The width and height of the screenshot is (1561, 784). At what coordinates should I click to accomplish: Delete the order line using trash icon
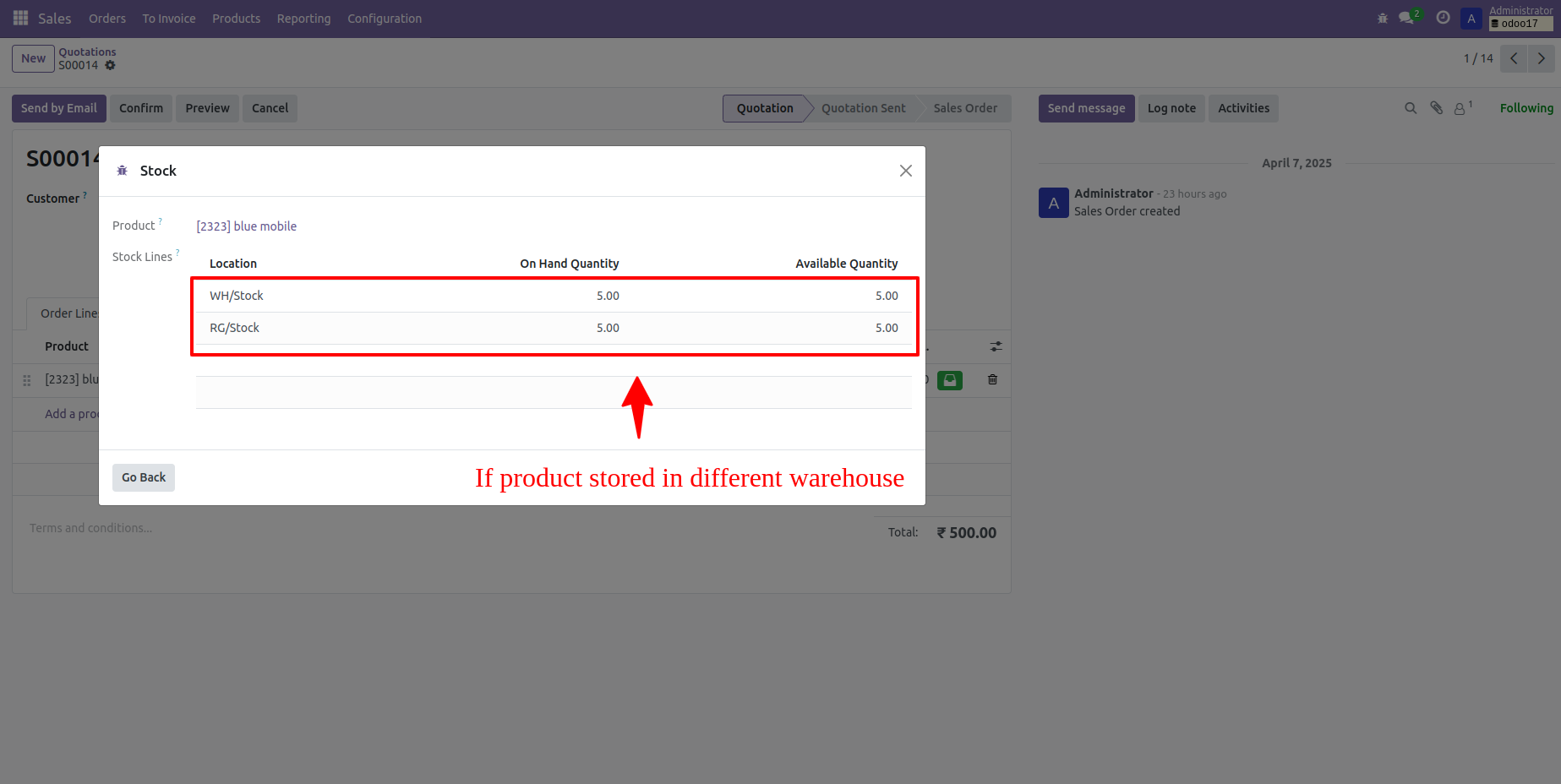[991, 380]
